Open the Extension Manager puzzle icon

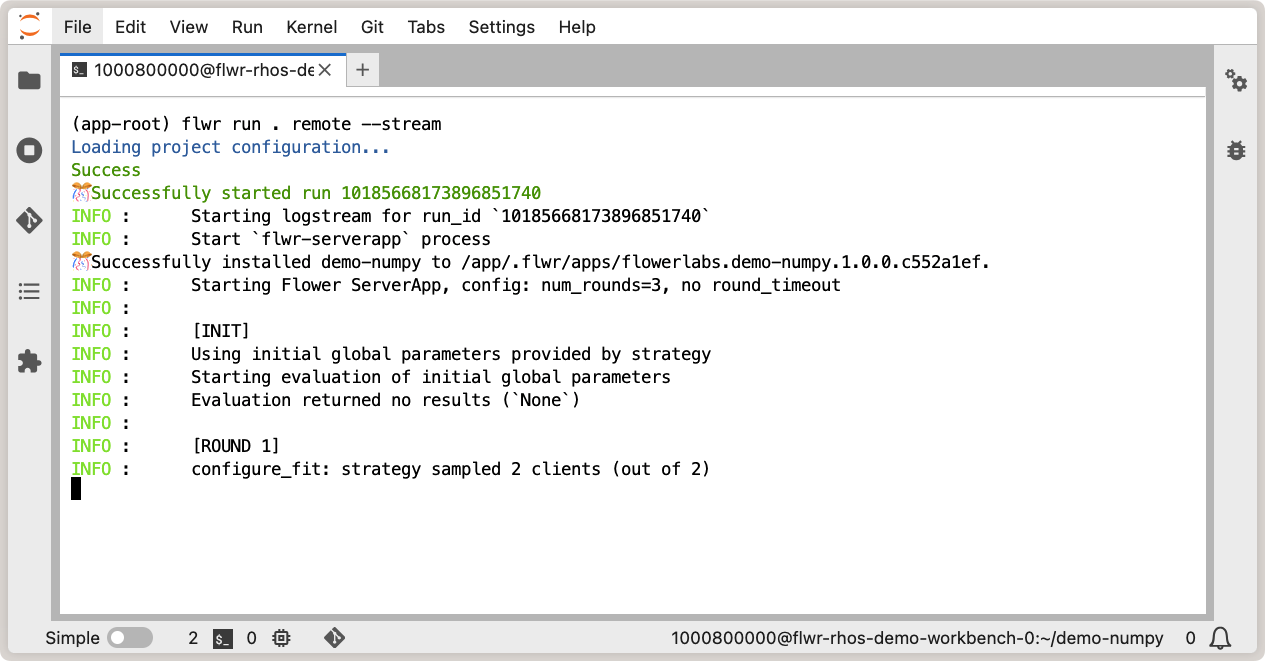click(x=29, y=362)
